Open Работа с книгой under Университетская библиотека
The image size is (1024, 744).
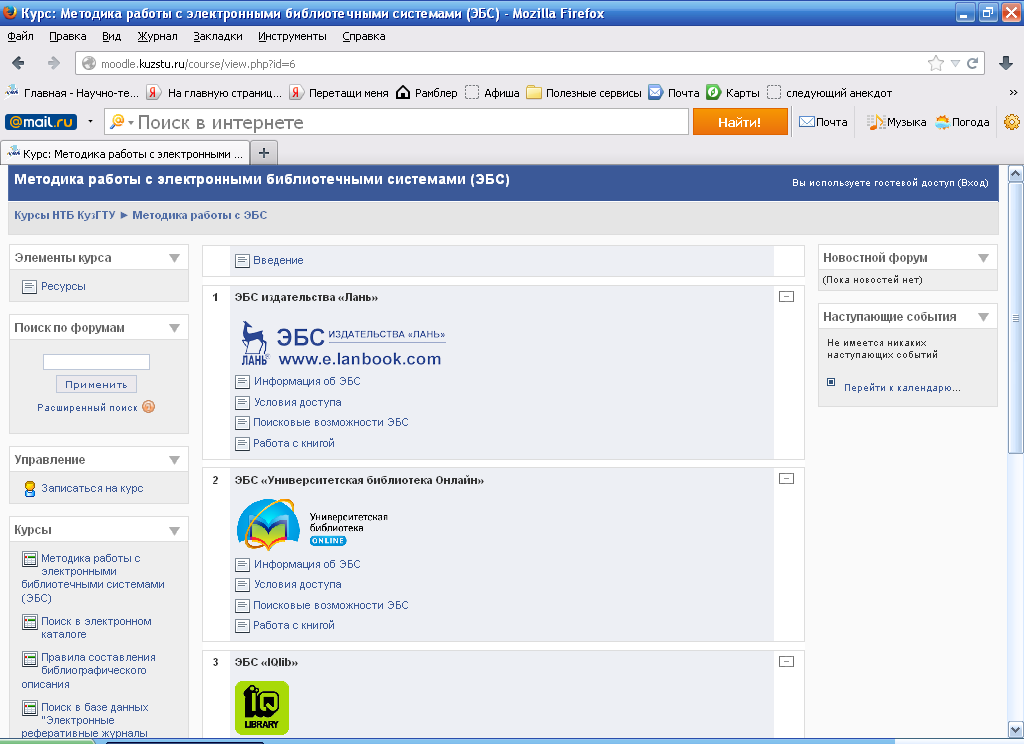(x=294, y=626)
